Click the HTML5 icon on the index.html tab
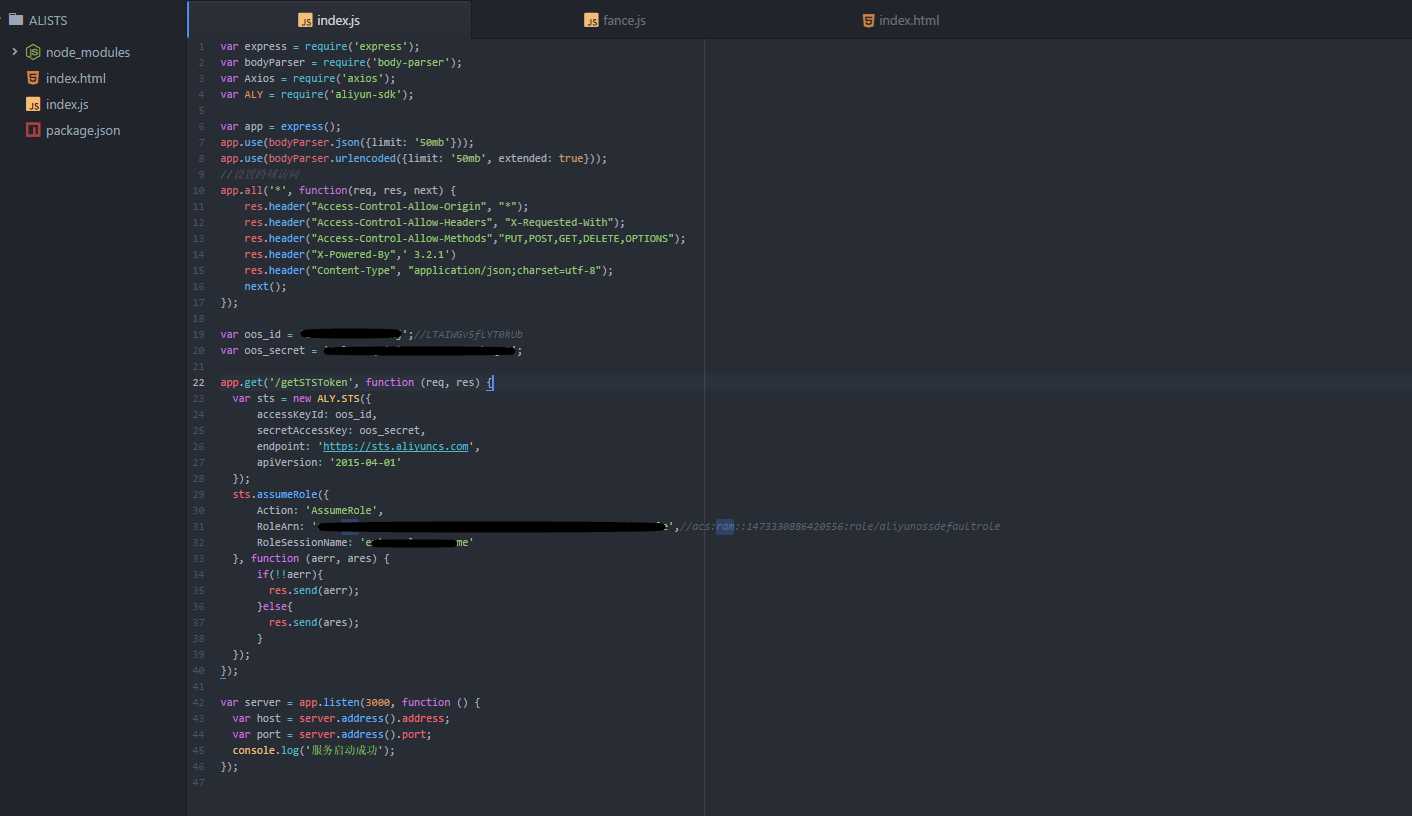Image resolution: width=1412 pixels, height=816 pixels. (x=868, y=20)
